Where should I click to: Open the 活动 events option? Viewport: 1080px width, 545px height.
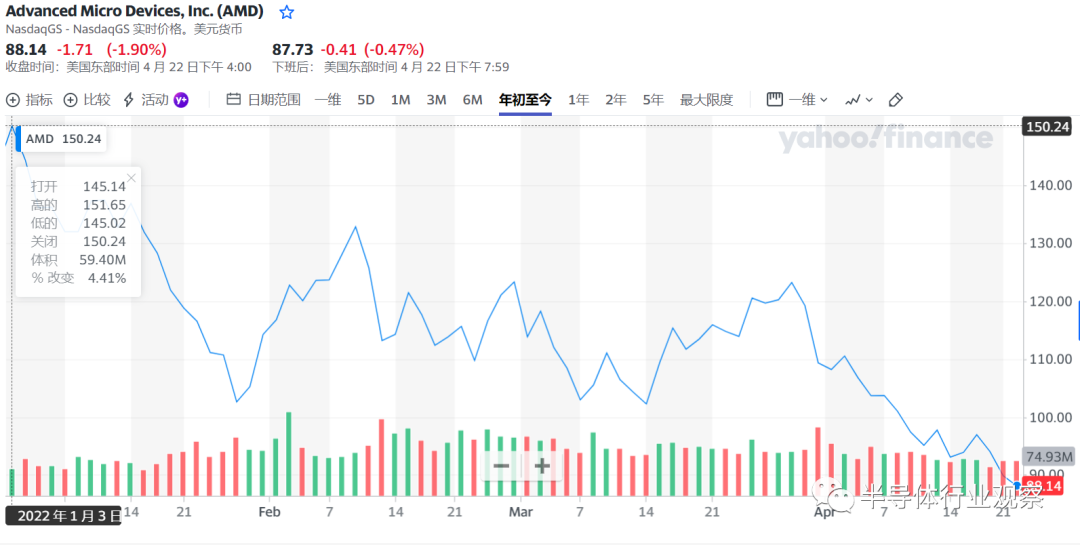pyautogui.click(x=145, y=100)
